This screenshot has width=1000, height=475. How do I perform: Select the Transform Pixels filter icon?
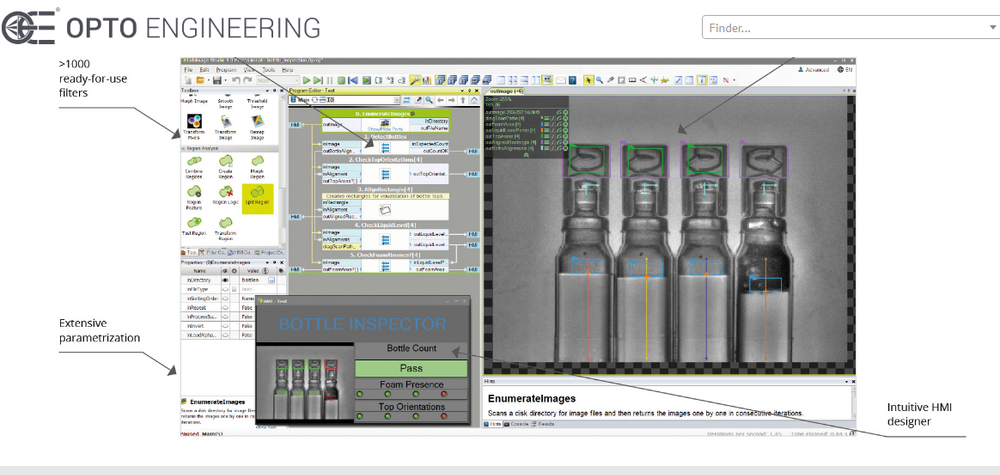pos(195,121)
